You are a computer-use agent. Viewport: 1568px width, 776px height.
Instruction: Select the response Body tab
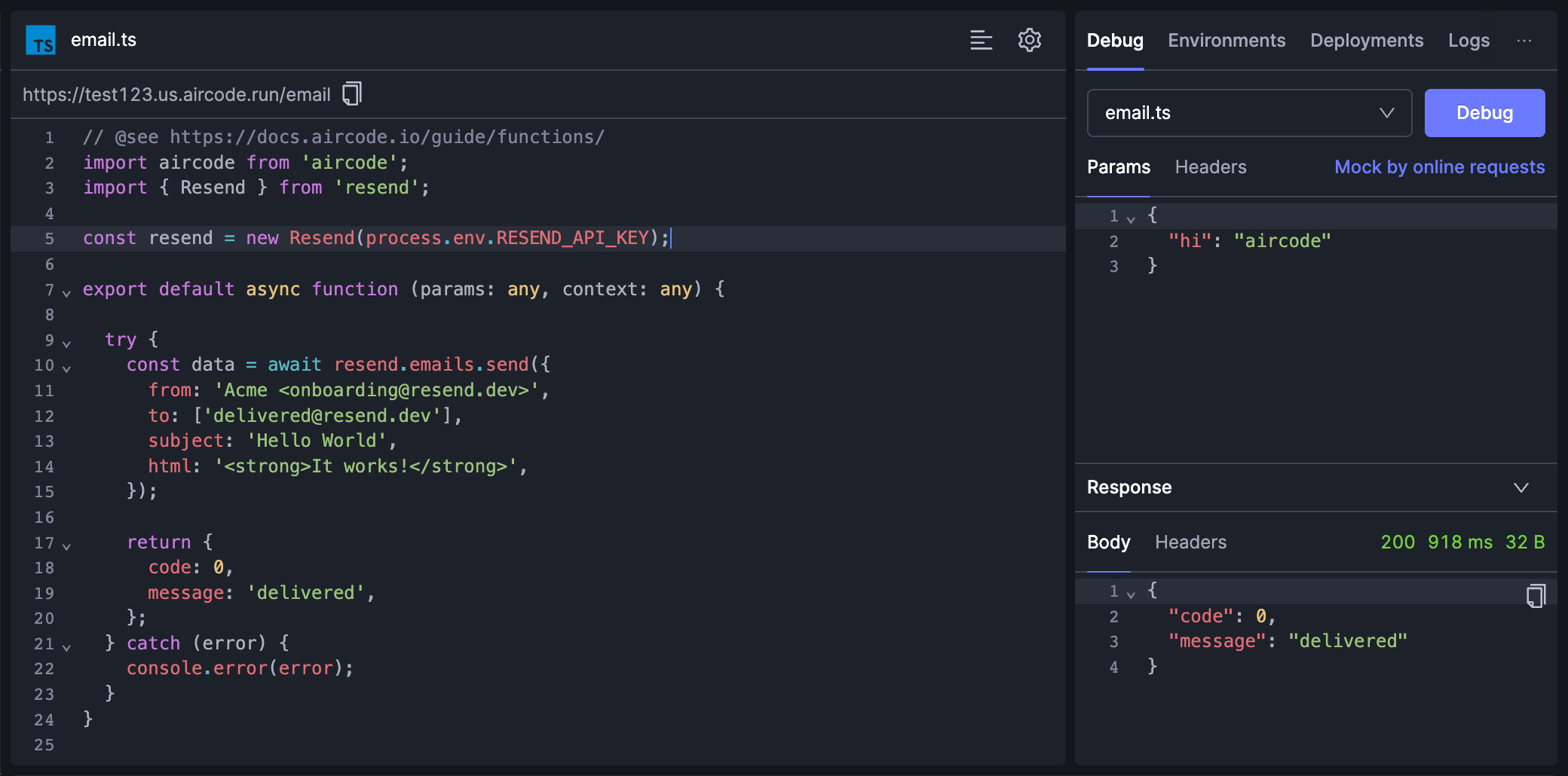tap(1109, 542)
